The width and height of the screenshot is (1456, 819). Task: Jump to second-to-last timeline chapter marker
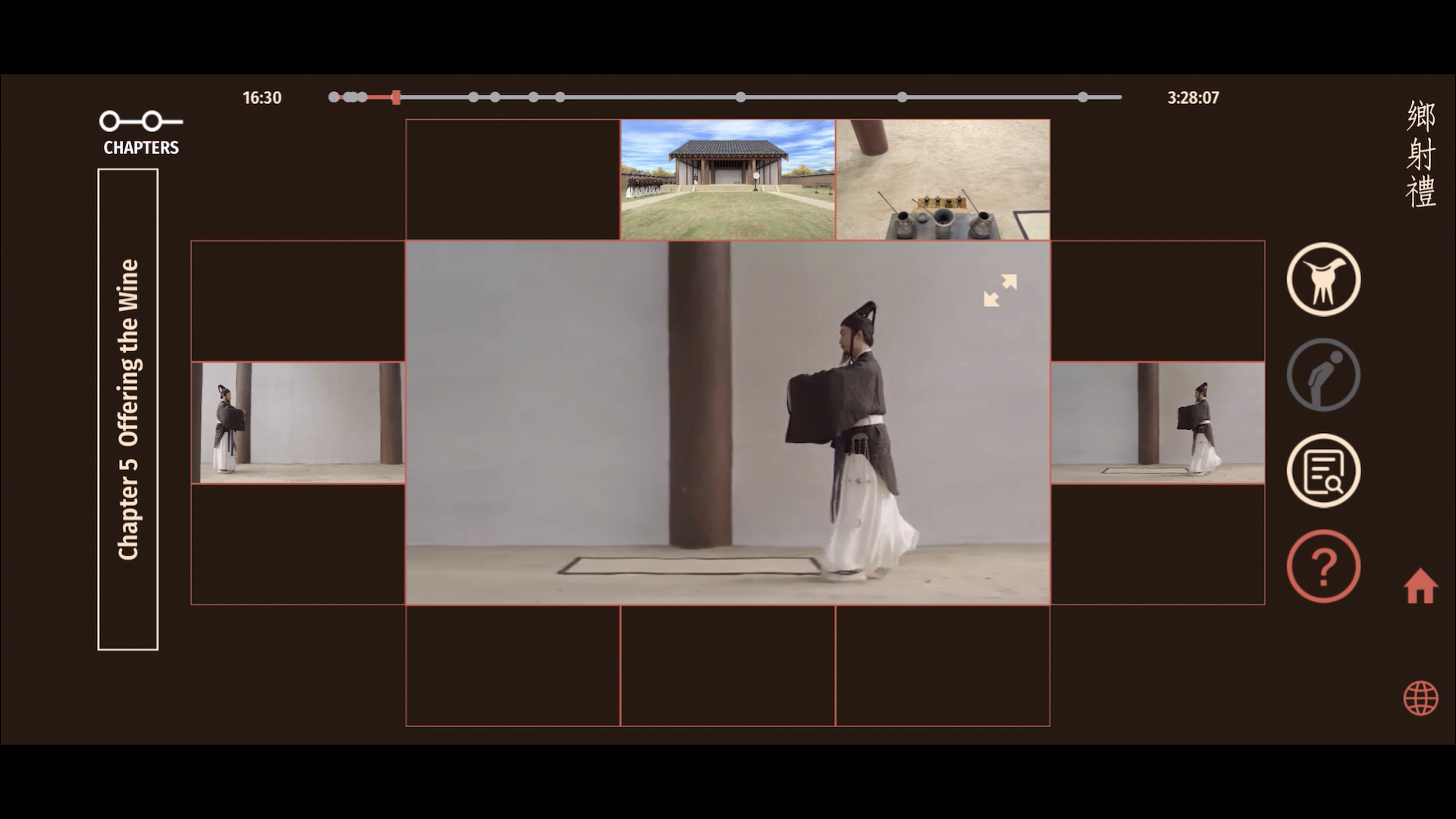902,97
